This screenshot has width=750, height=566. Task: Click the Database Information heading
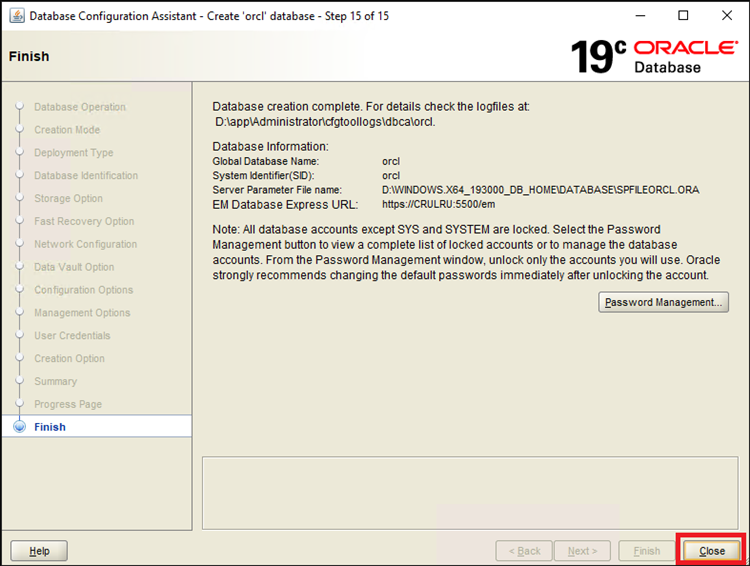click(270, 146)
